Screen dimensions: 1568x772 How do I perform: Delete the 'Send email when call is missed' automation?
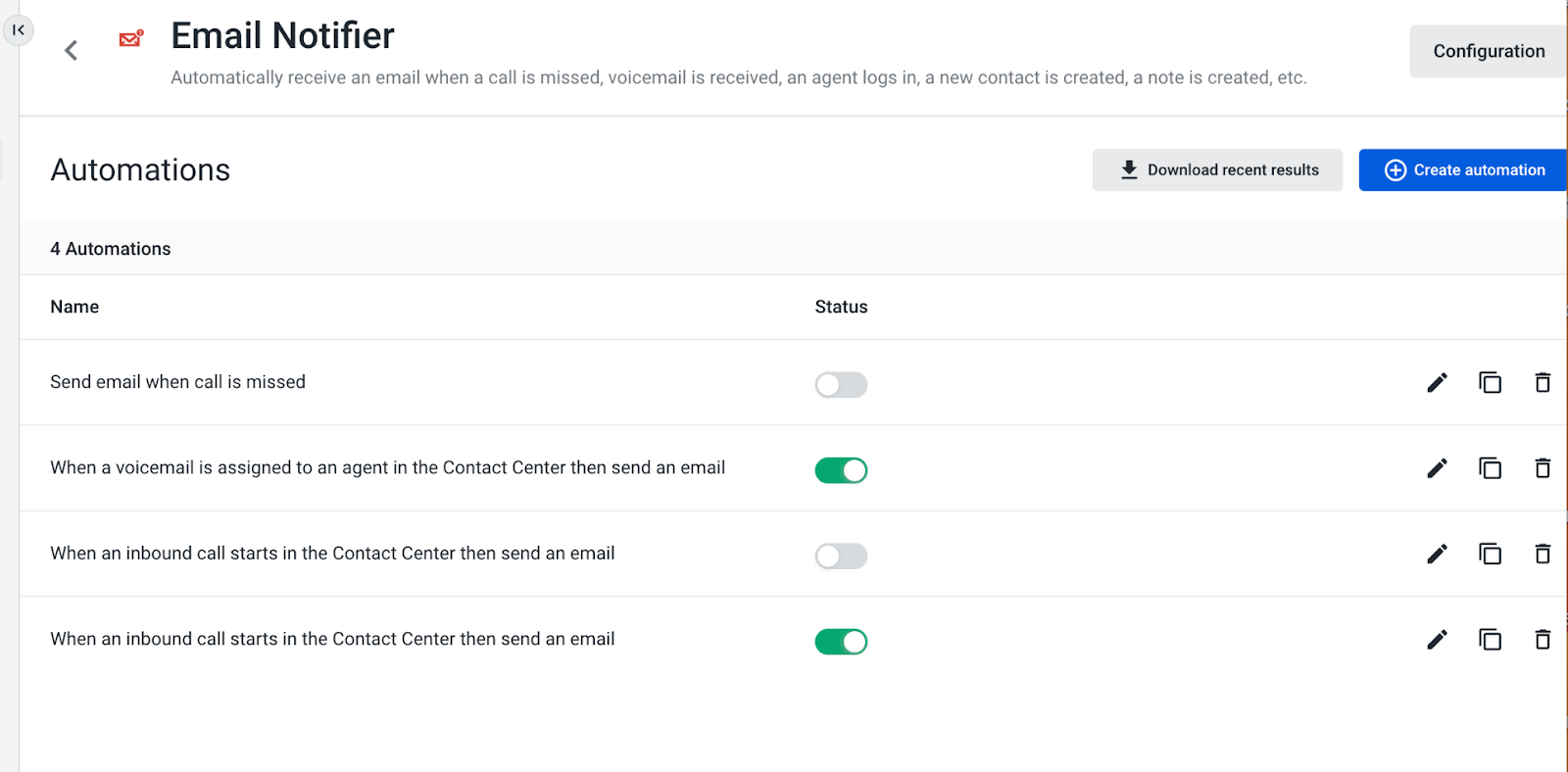1543,383
